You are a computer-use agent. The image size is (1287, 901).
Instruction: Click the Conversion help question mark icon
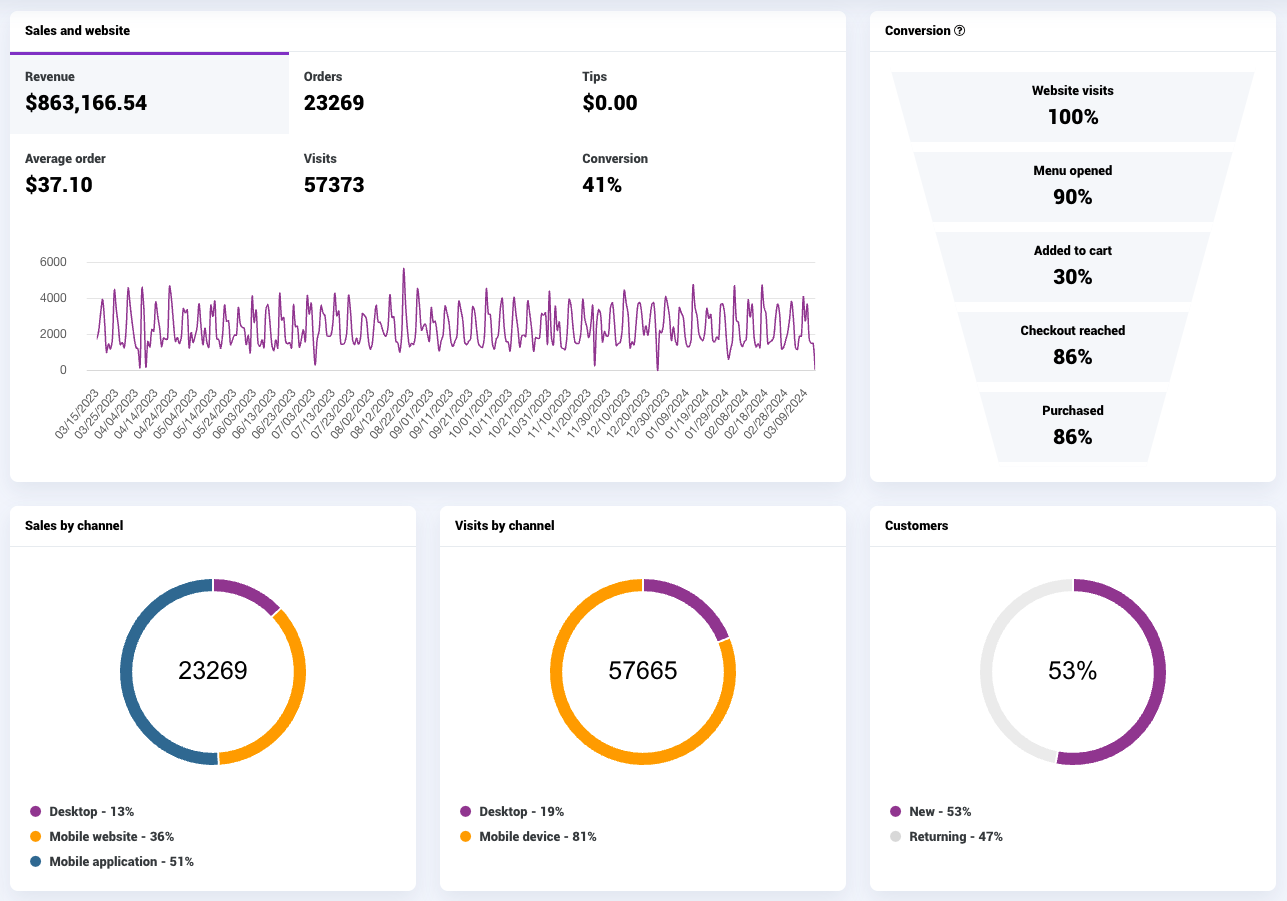point(960,31)
